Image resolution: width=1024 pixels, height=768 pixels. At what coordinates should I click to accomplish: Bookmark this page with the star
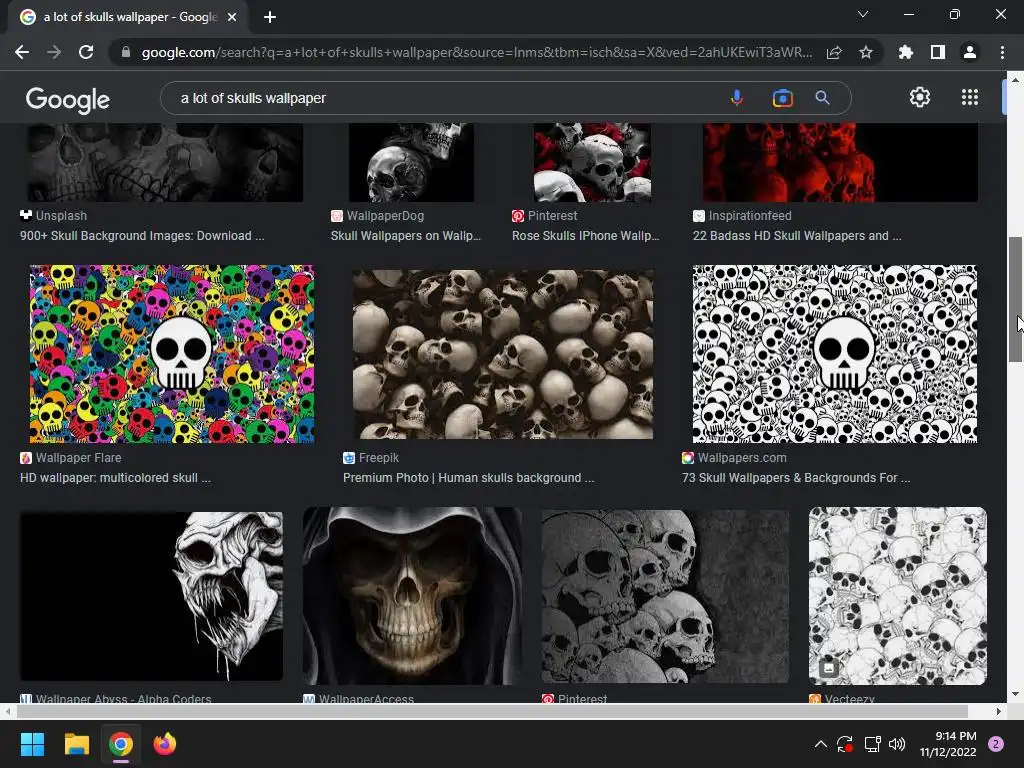point(866,52)
